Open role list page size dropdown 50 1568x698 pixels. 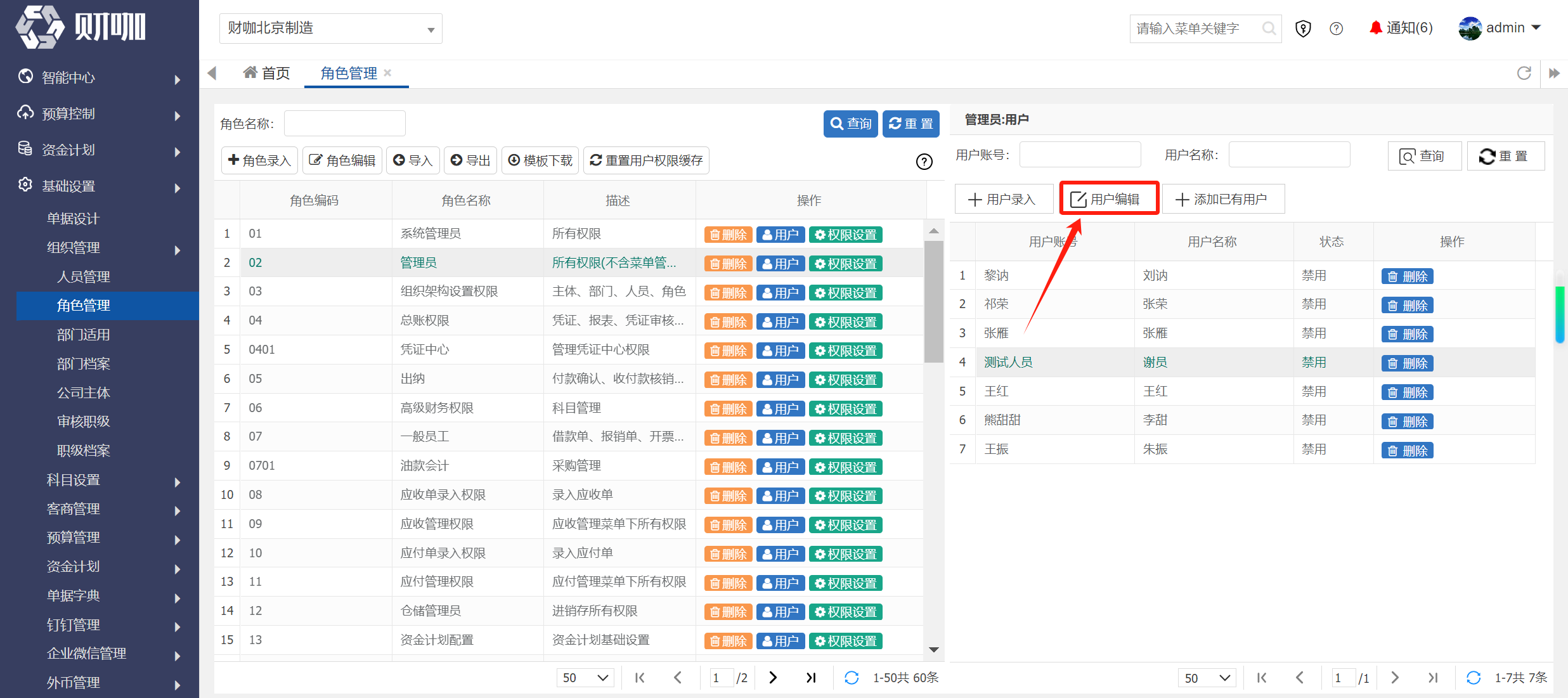tap(586, 678)
